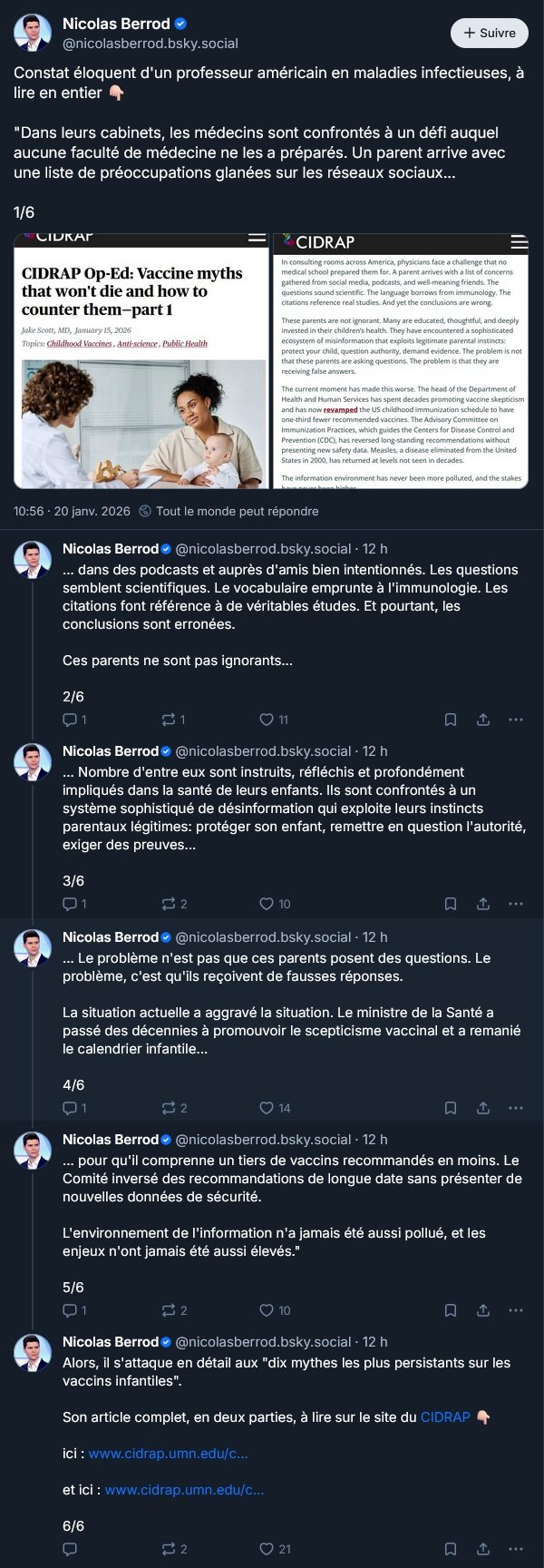Open more options on the 6/6 post
The image size is (544, 1568).
[516, 1549]
